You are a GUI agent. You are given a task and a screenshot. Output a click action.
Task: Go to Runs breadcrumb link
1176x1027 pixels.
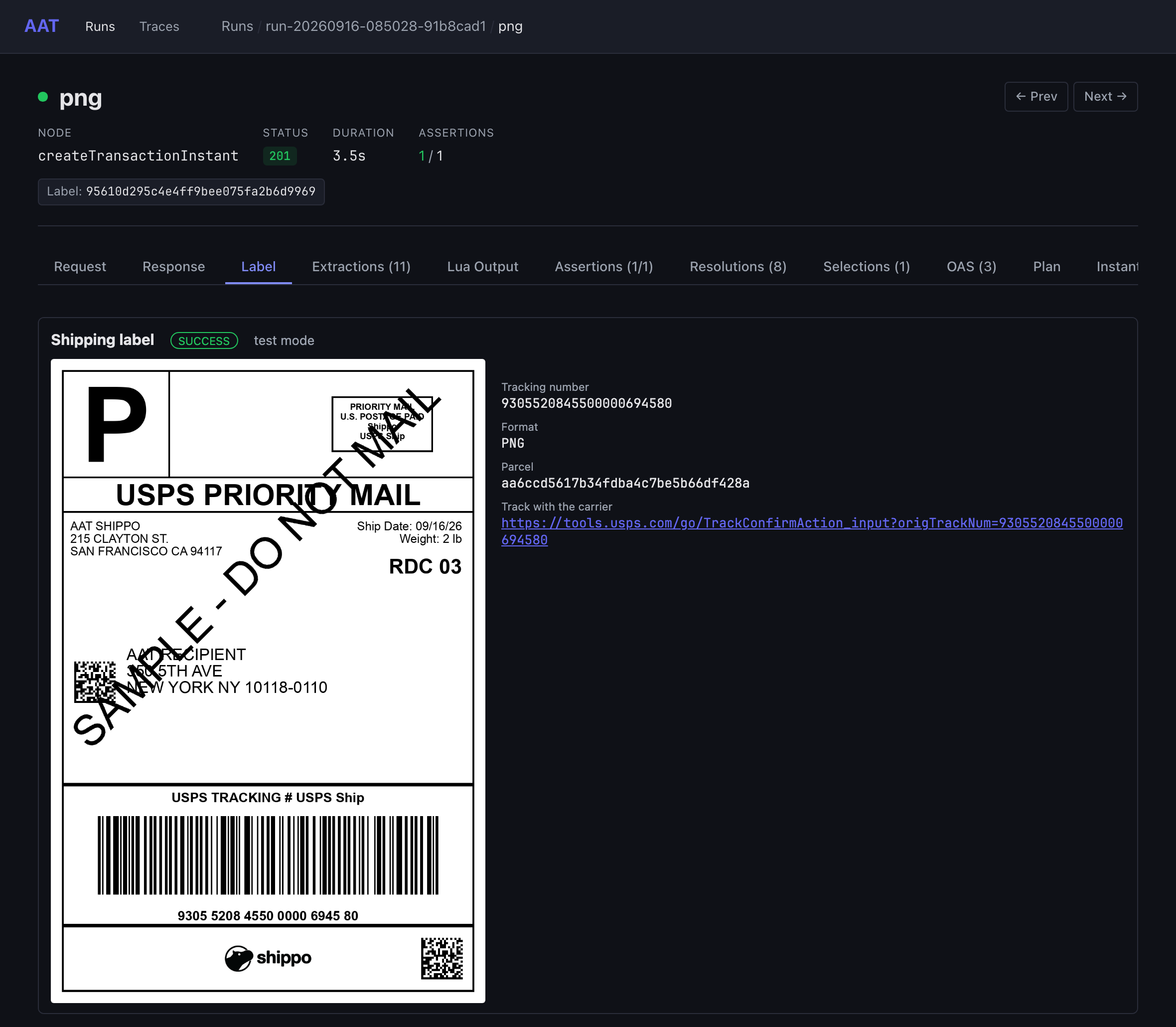(237, 26)
